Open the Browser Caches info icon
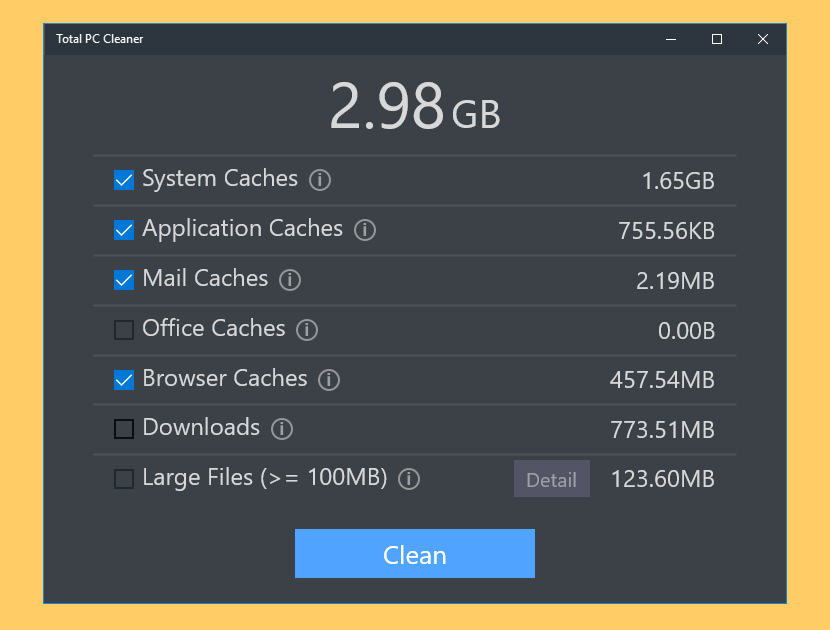 pyautogui.click(x=329, y=380)
